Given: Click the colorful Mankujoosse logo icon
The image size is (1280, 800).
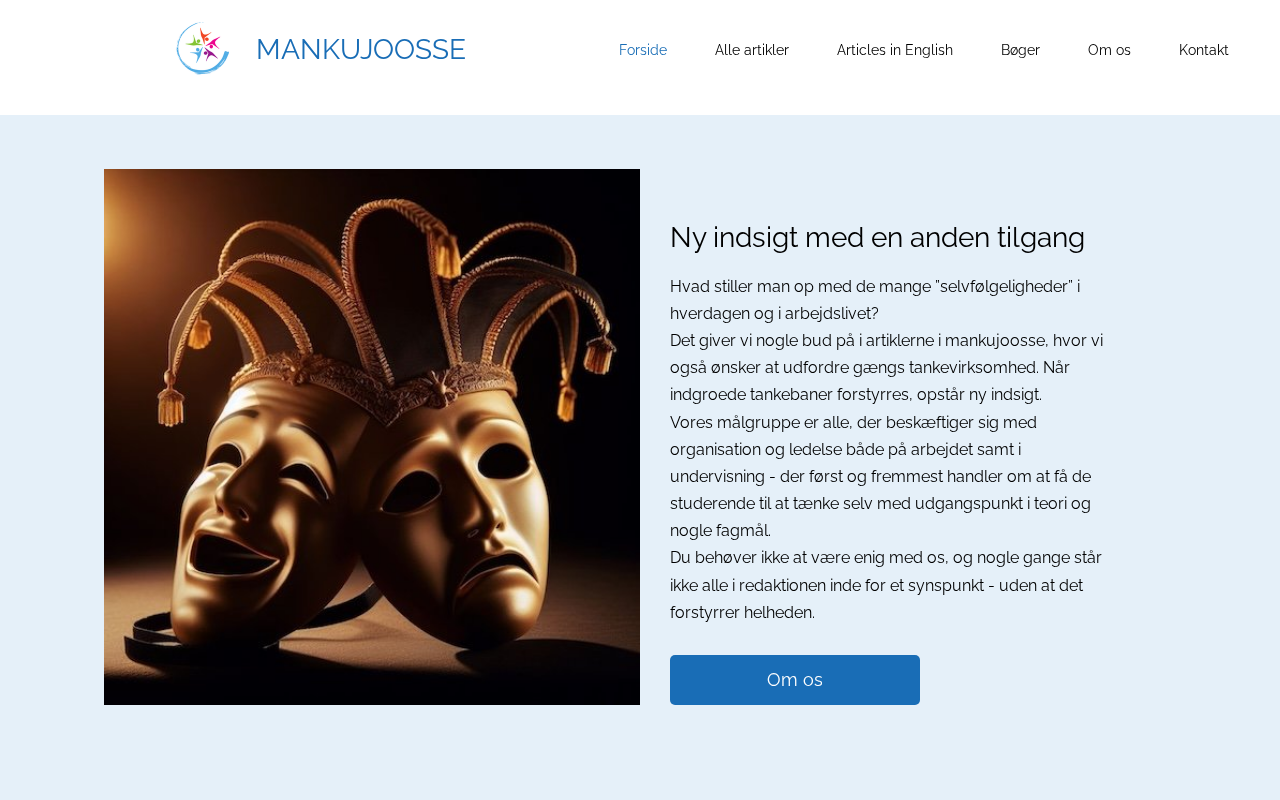Looking at the screenshot, I should pos(203,48).
